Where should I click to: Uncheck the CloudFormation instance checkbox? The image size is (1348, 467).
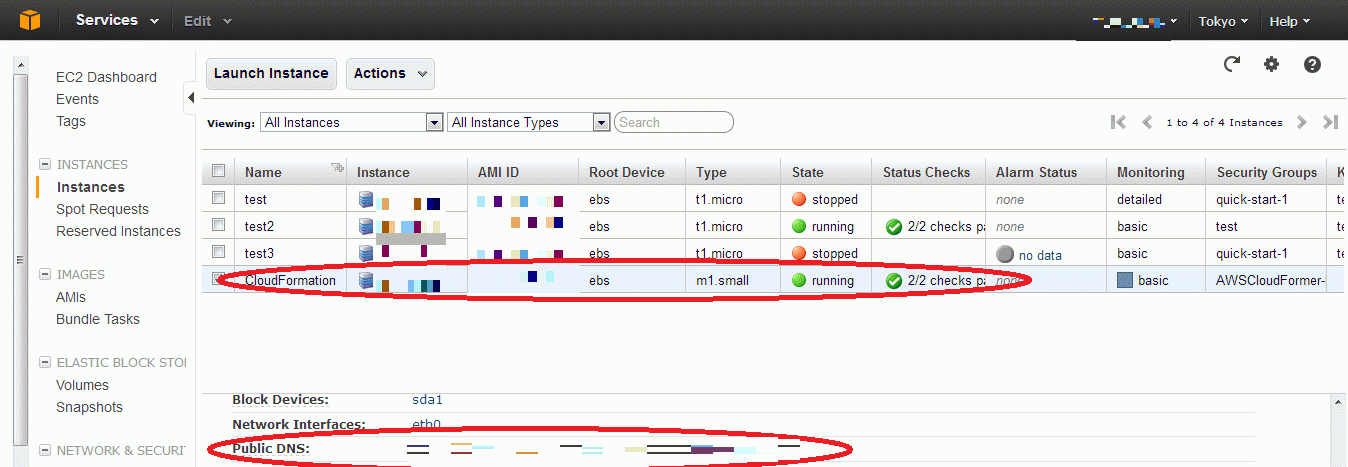[x=218, y=279]
